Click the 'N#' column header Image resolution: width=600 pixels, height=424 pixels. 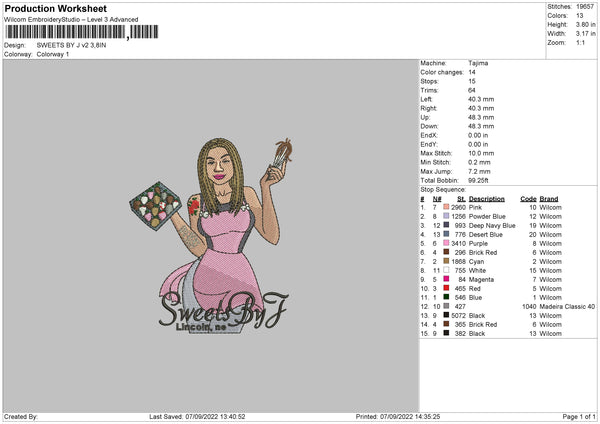pyautogui.click(x=437, y=199)
